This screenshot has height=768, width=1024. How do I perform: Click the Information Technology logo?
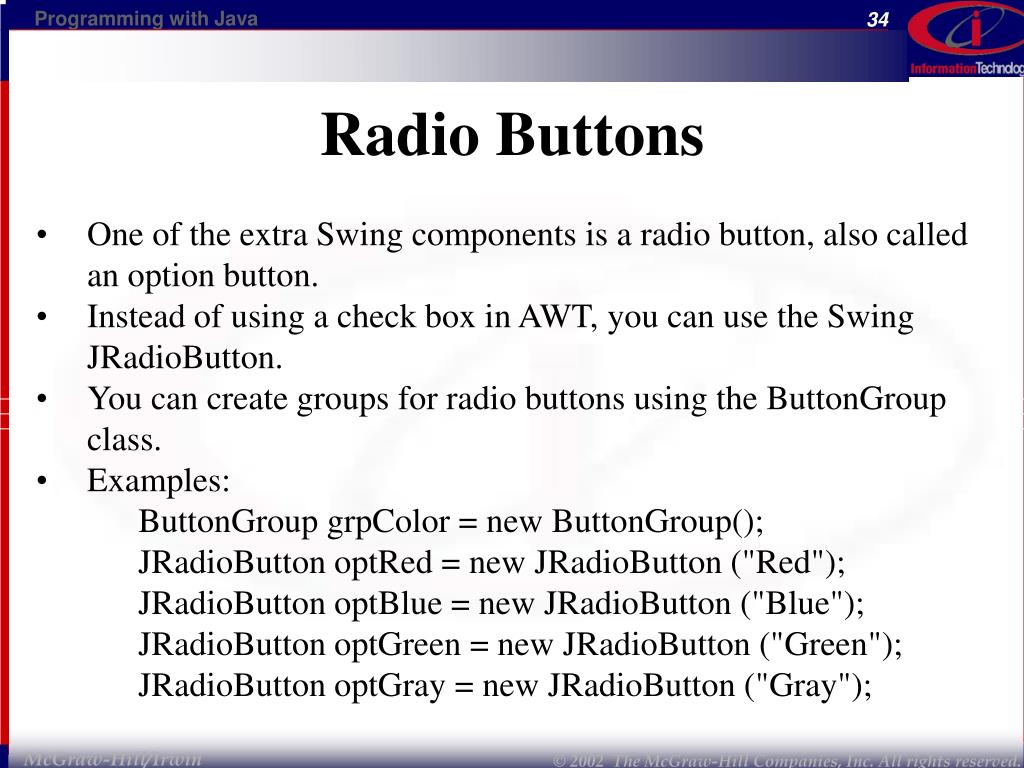[966, 39]
